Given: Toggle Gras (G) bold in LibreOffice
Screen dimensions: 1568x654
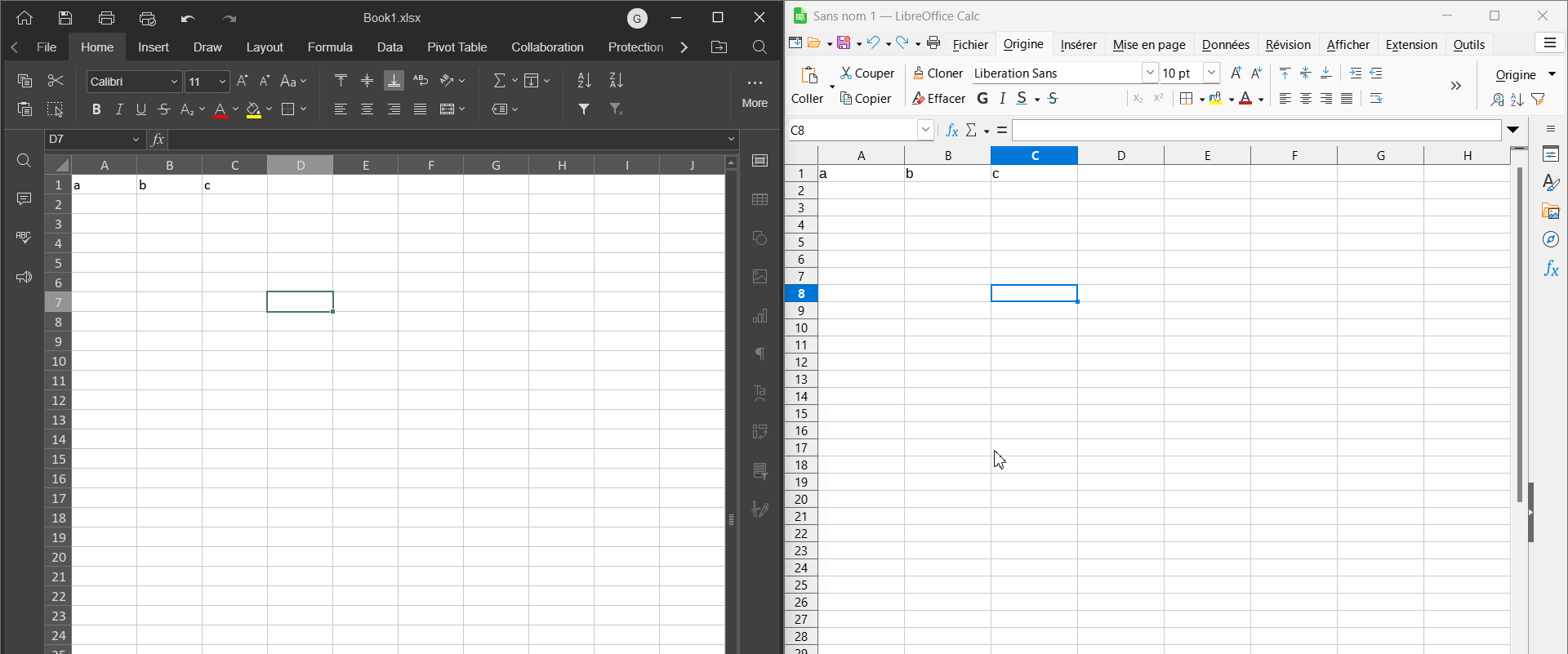Looking at the screenshot, I should [982, 99].
